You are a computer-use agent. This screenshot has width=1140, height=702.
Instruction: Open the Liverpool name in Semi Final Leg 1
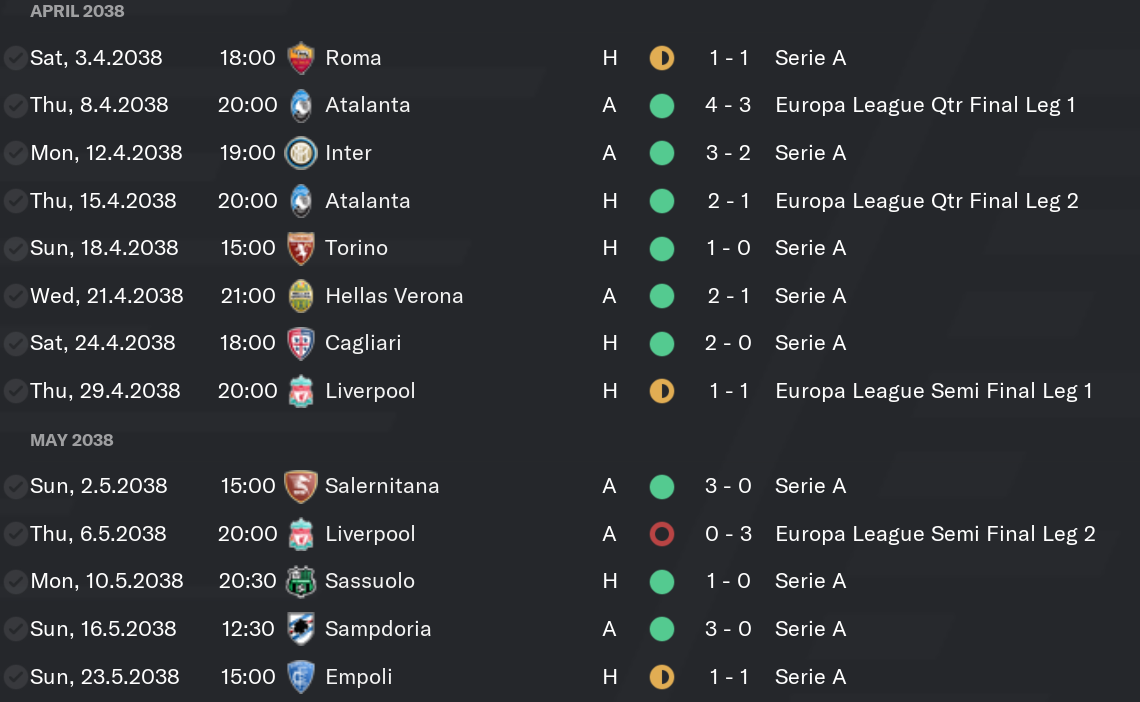pyautogui.click(x=370, y=391)
